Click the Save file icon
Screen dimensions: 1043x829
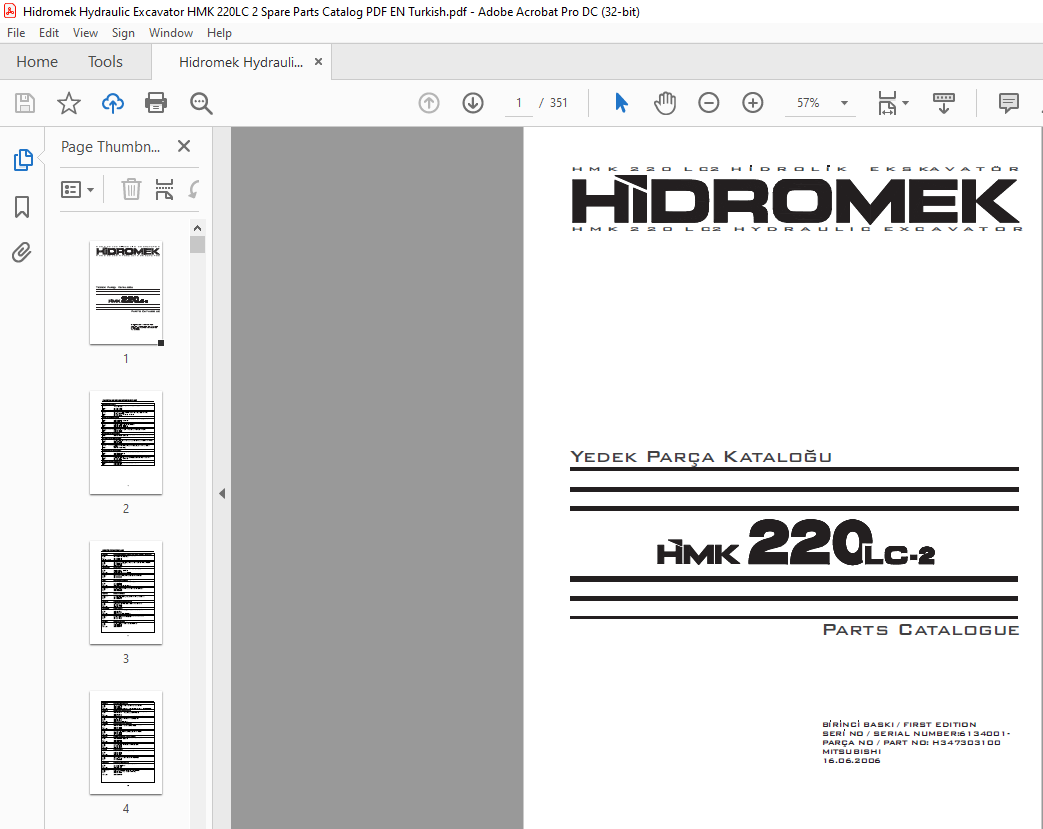[25, 103]
